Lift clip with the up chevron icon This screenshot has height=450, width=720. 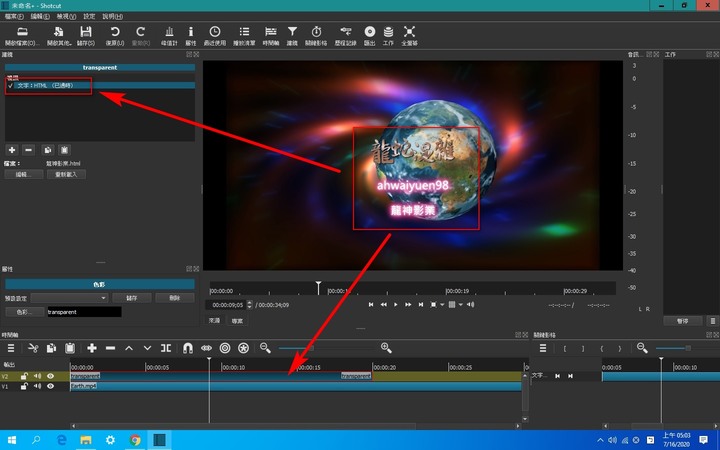129,348
